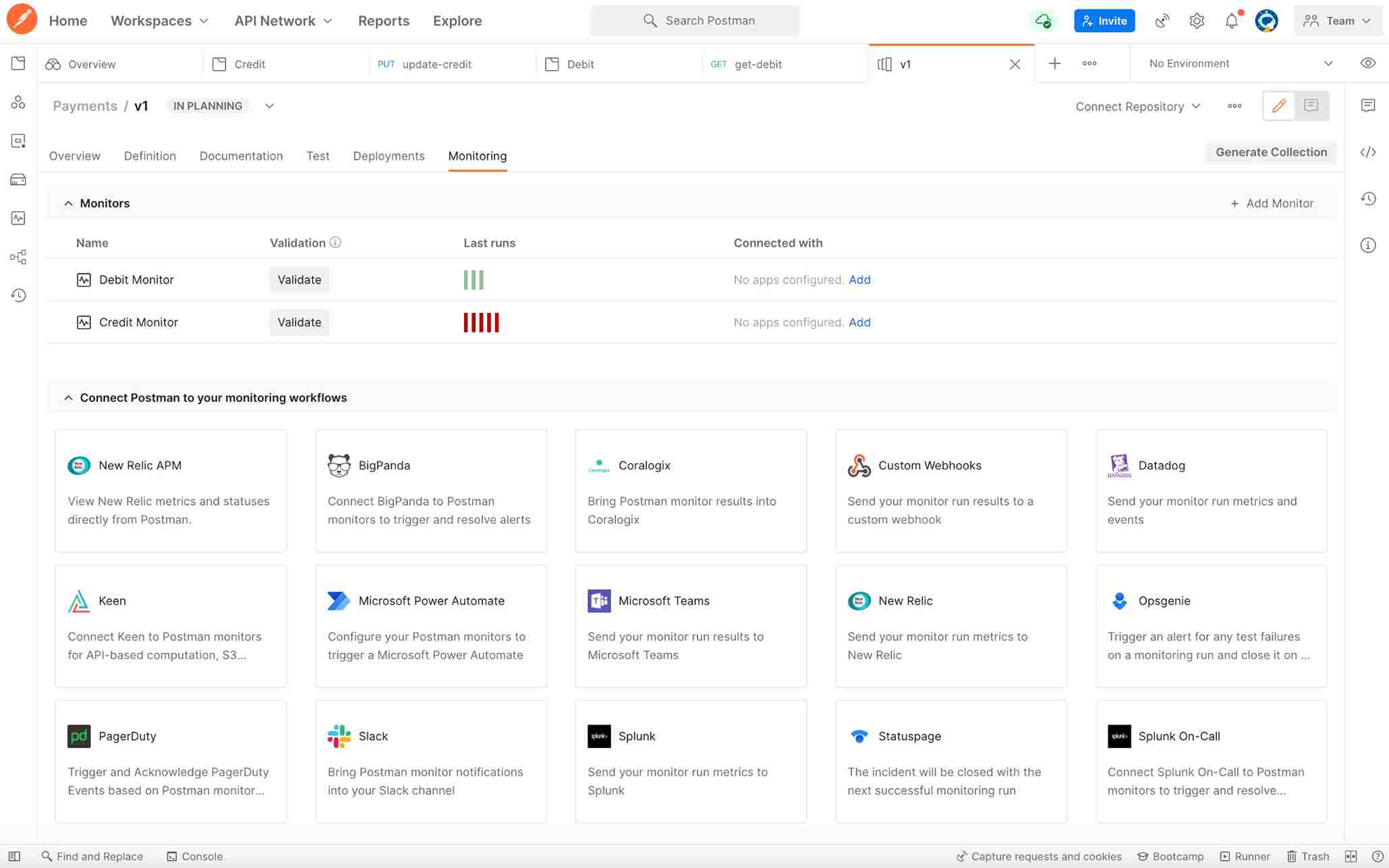Switch to the Deployments tab

[x=389, y=156]
